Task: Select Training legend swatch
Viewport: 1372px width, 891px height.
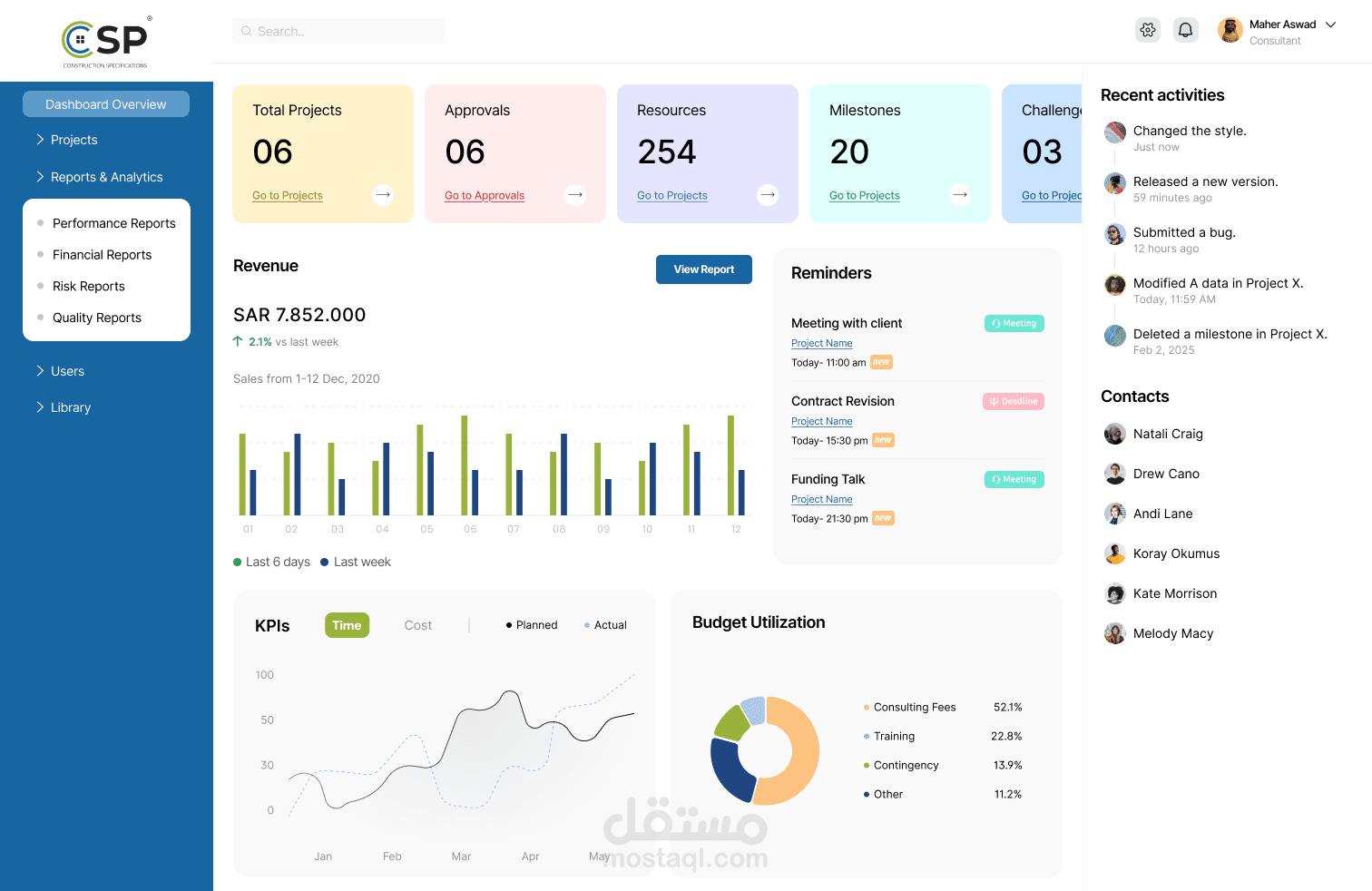Action: 867,737
